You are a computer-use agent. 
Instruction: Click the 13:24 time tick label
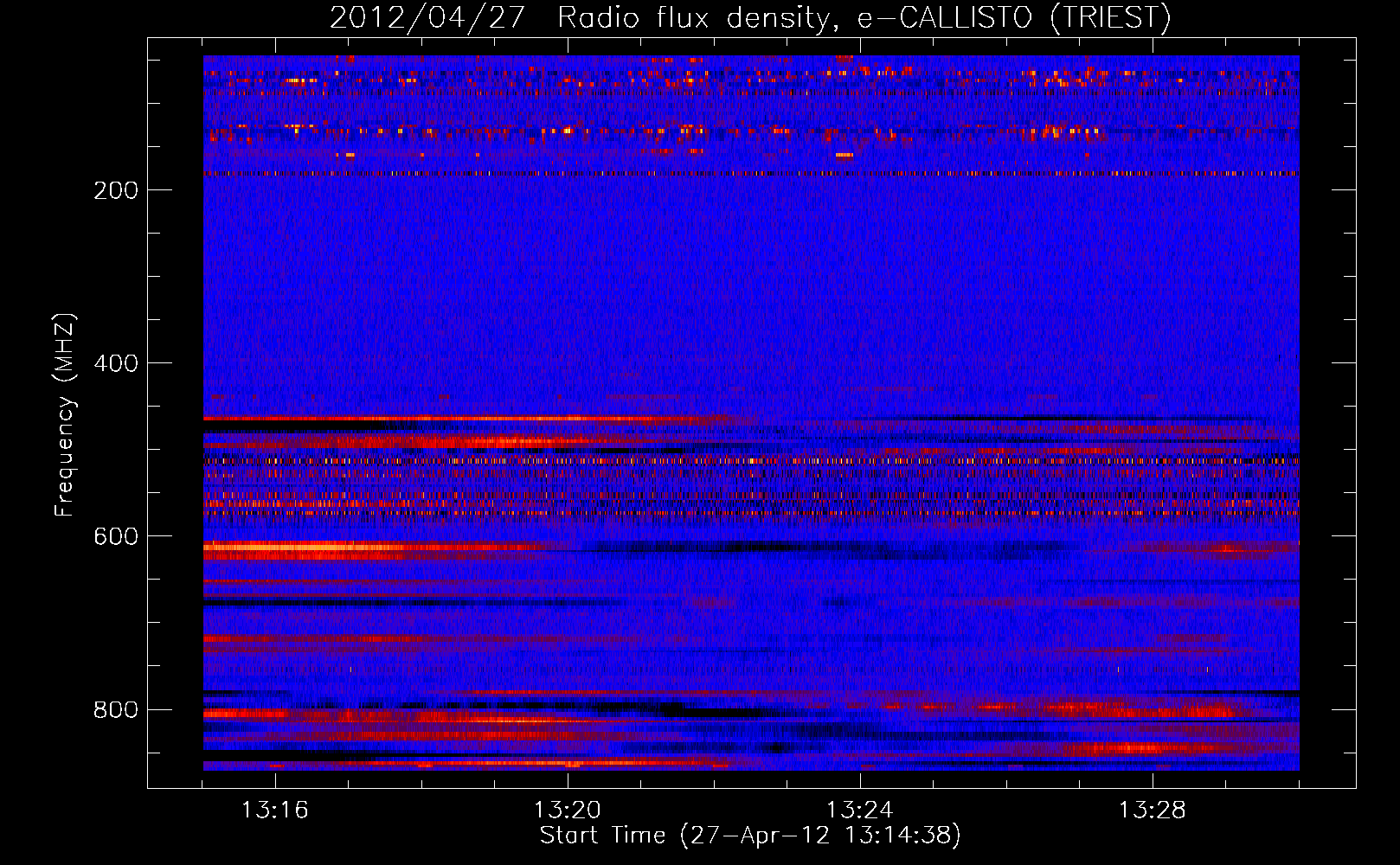coord(860,811)
